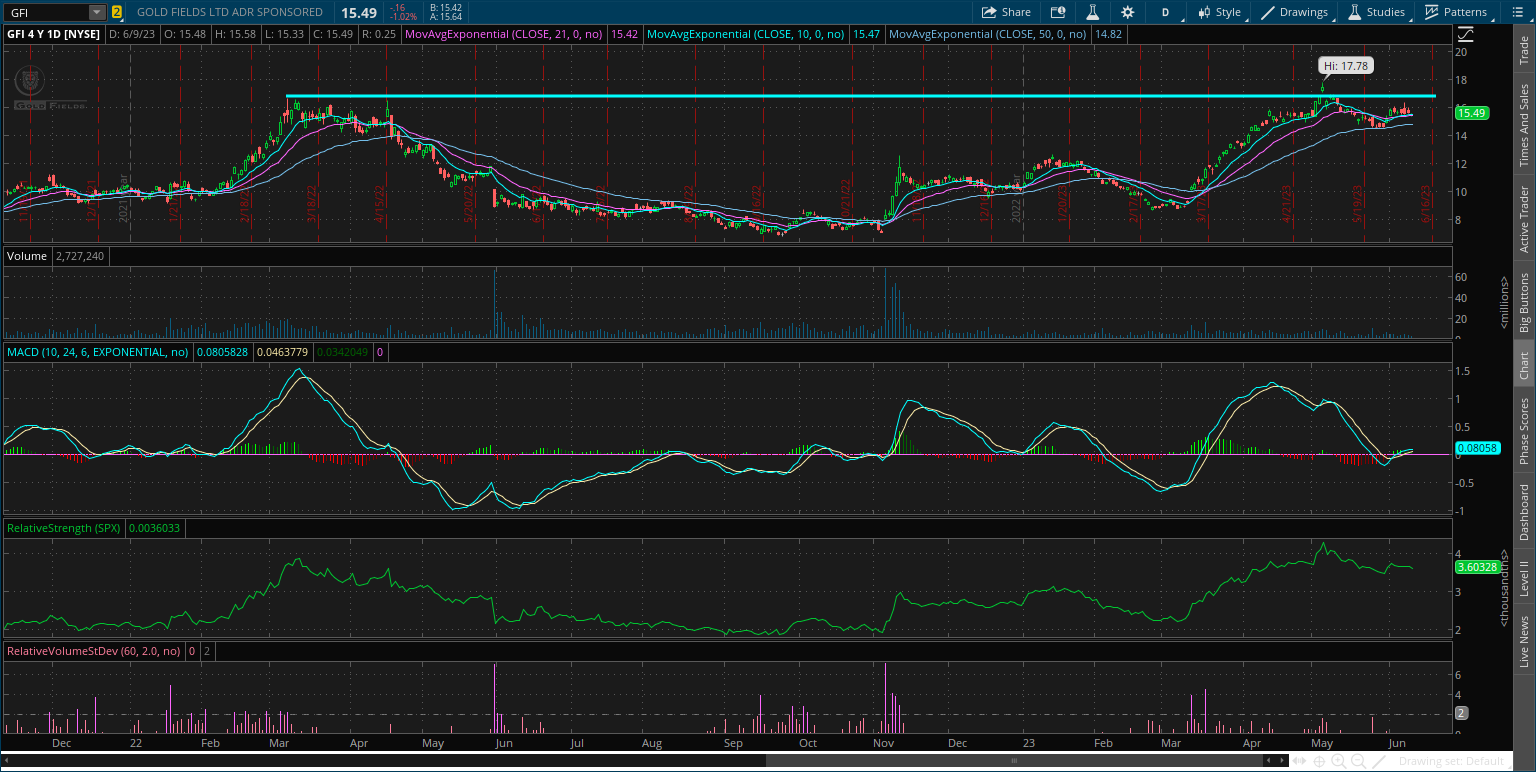Click the RelativeStrength (SPX) study label
1536x772 pixels.
62,527
